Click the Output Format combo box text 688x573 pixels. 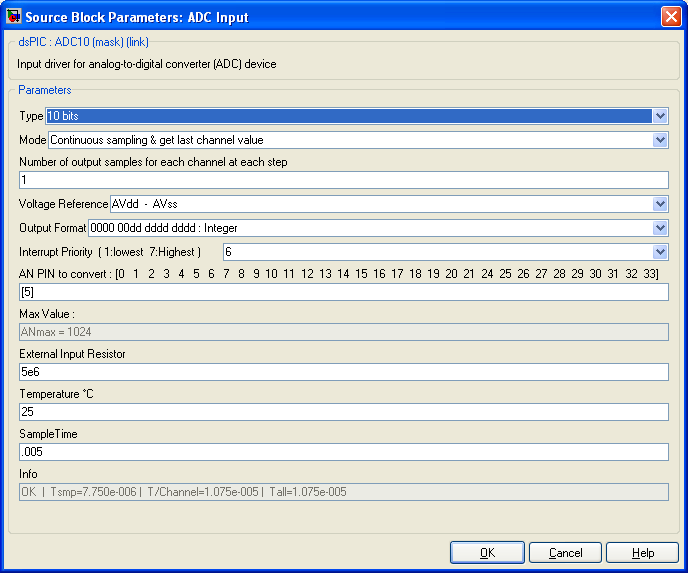369,228
